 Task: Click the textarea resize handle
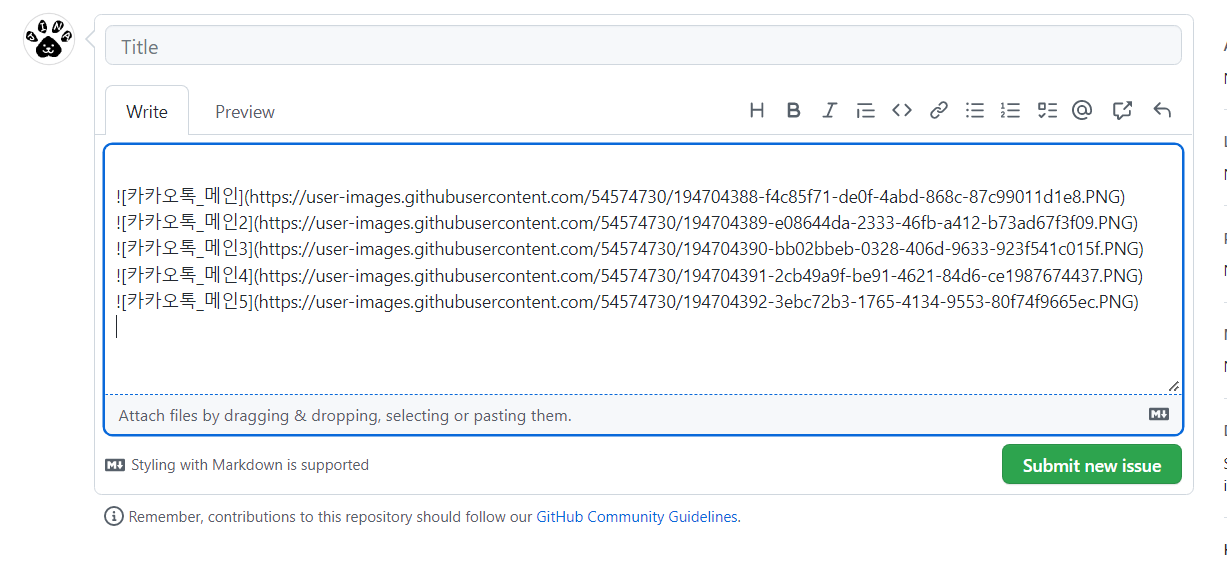point(1173,386)
